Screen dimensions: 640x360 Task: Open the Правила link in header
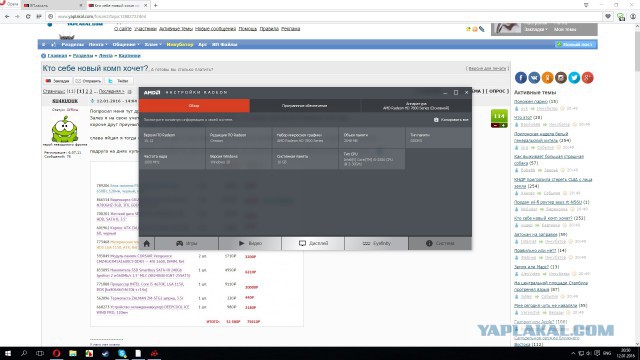click(269, 29)
